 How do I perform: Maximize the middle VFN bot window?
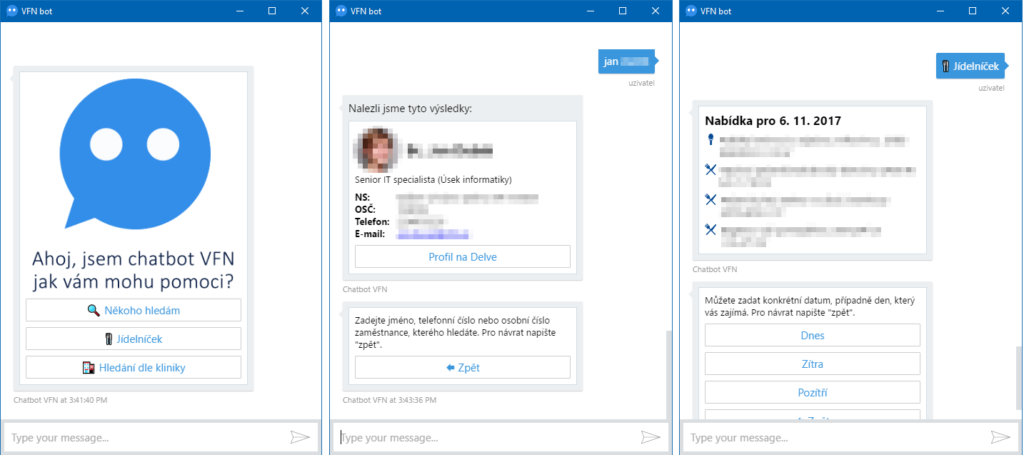622,10
